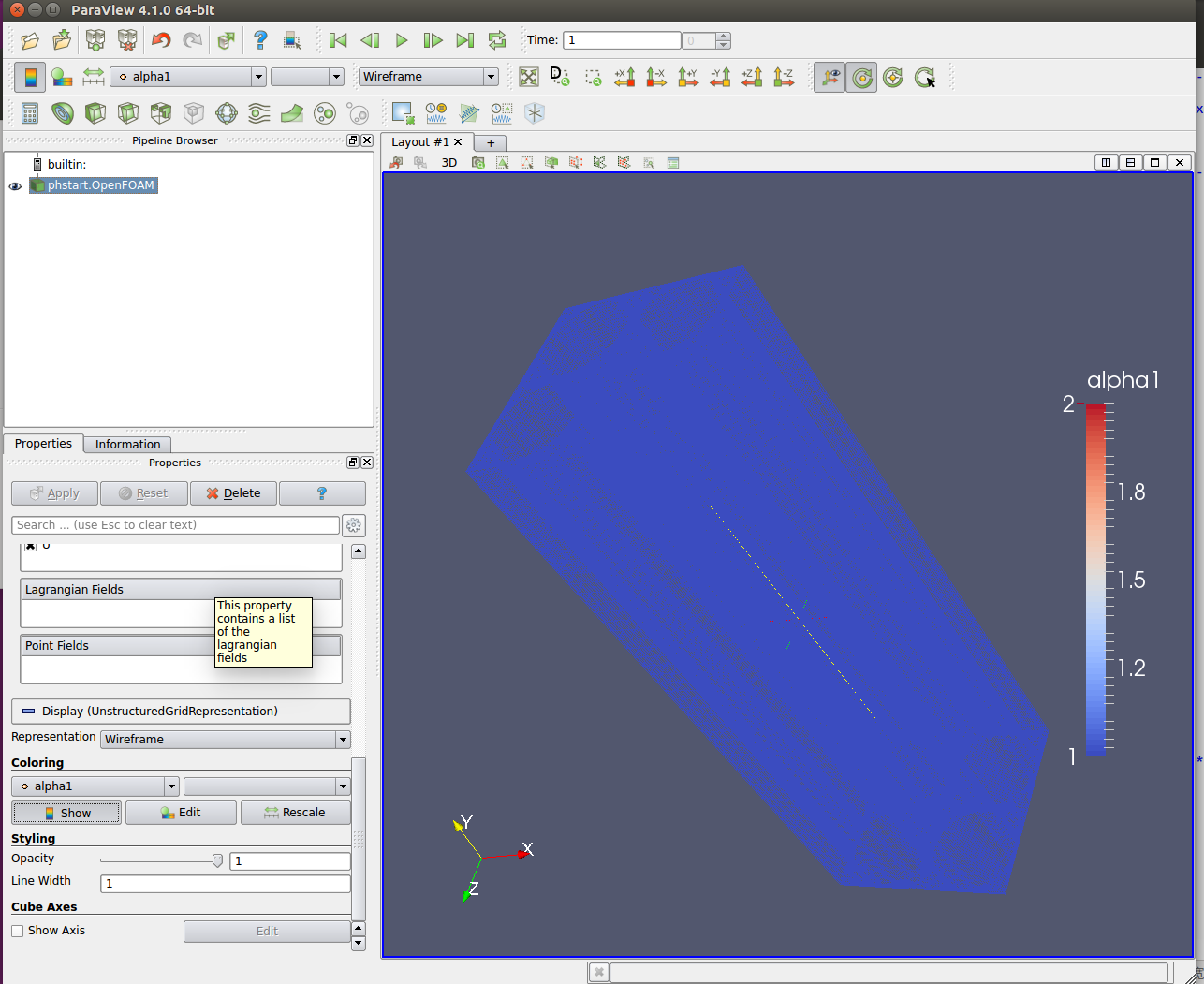Viewport: 1204px width, 984px height.
Task: Click the Undo arrow icon
Action: tap(161, 40)
